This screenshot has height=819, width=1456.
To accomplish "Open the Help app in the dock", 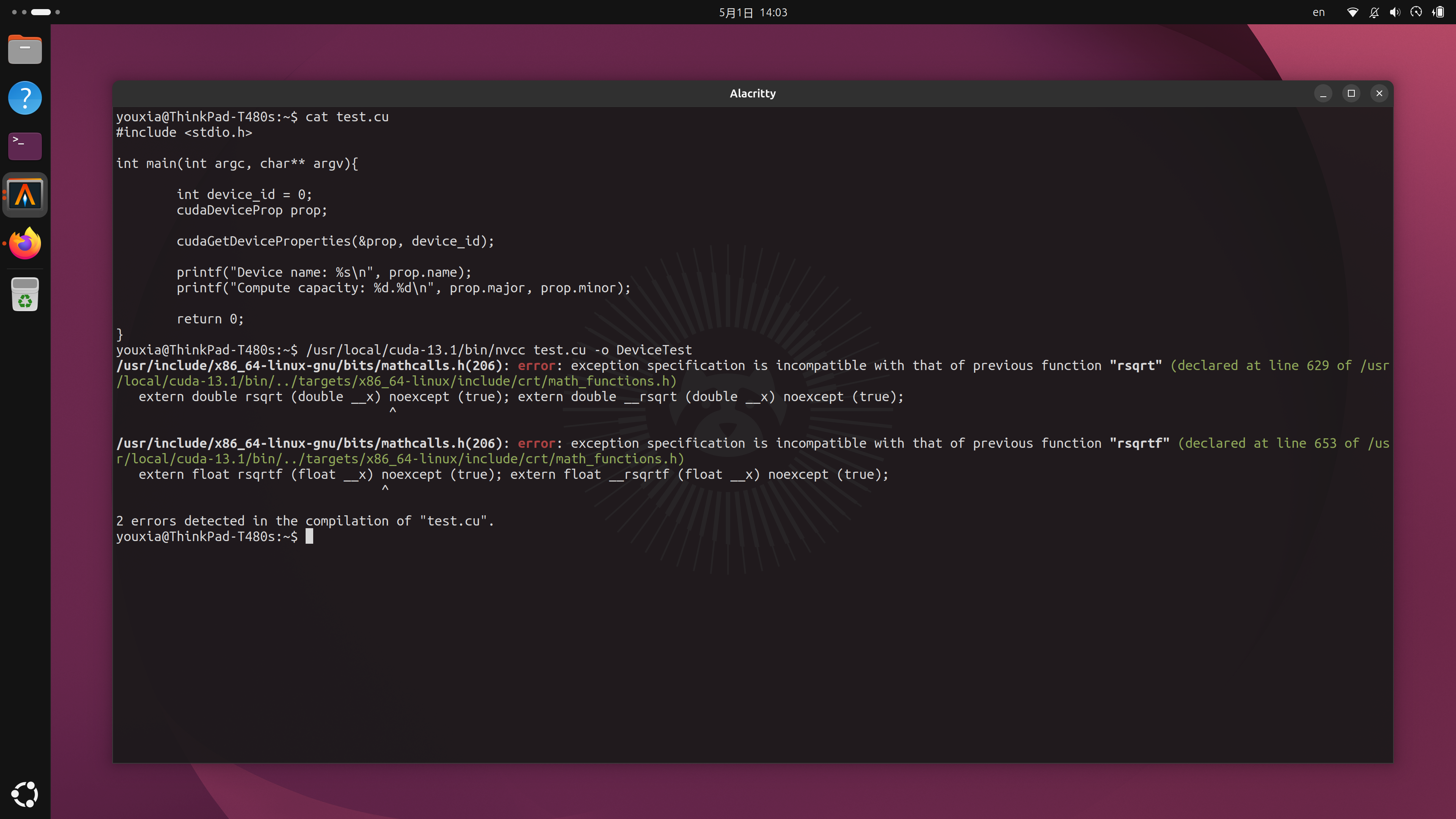I will [x=25, y=98].
